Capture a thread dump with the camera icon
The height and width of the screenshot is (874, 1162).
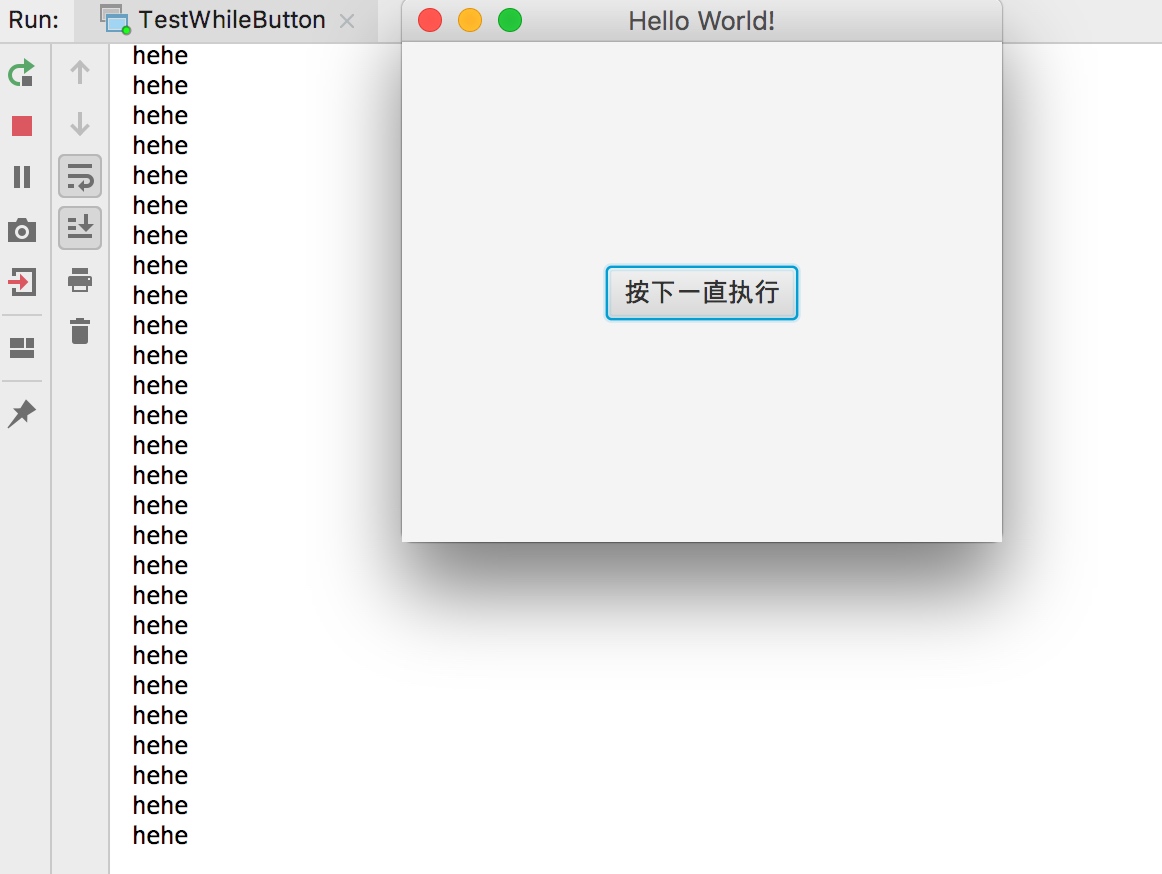coord(21,229)
